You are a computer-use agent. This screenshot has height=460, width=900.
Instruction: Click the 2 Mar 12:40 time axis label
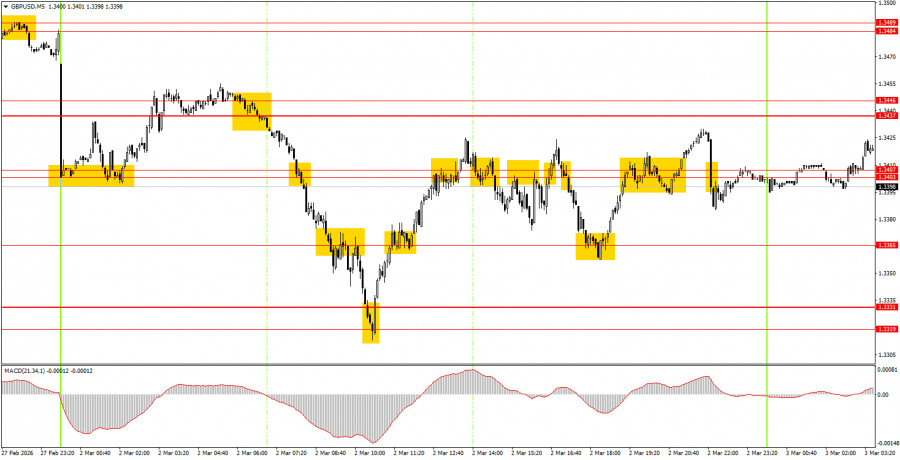(x=449, y=453)
